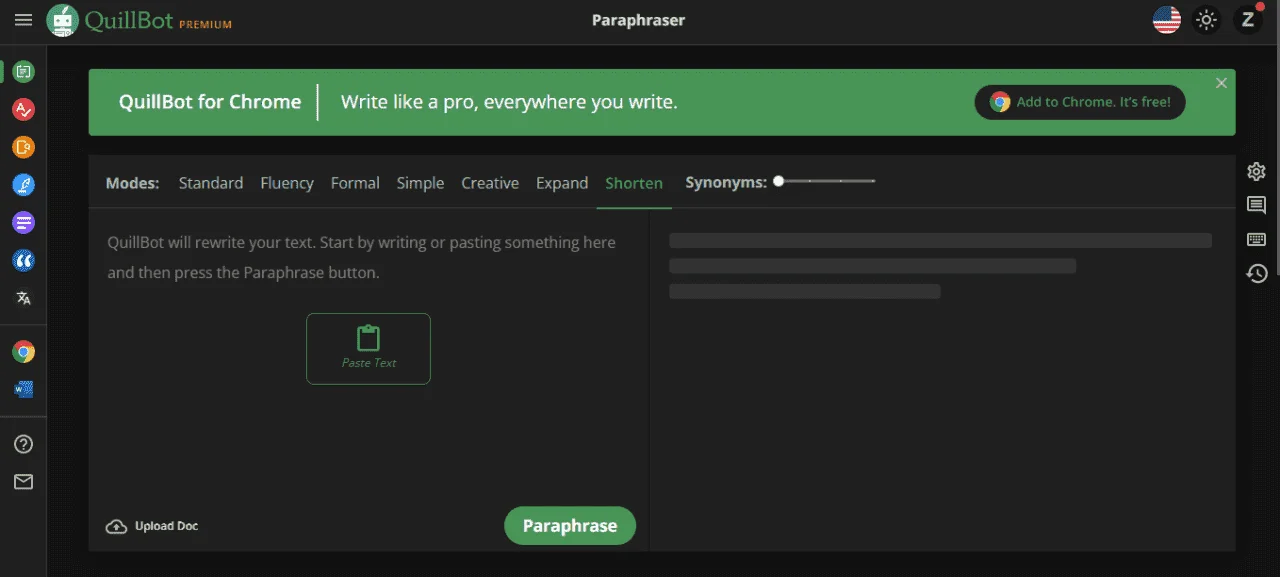Open the Paraphraser tool in sidebar
The image size is (1280, 577).
(x=23, y=71)
